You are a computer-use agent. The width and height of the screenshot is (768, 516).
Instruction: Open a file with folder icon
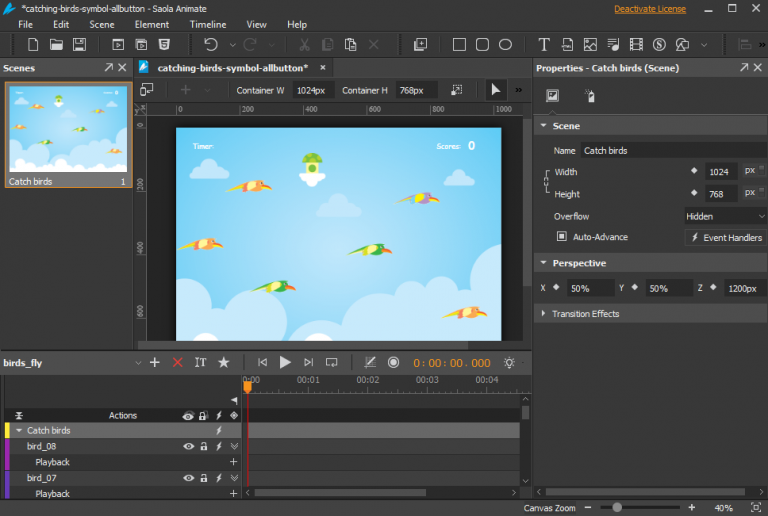[56, 45]
